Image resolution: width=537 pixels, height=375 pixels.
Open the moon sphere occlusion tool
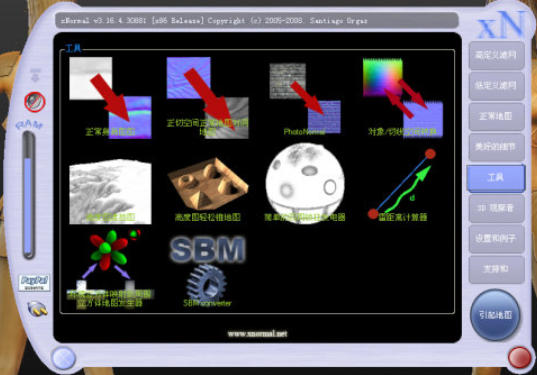click(x=305, y=184)
